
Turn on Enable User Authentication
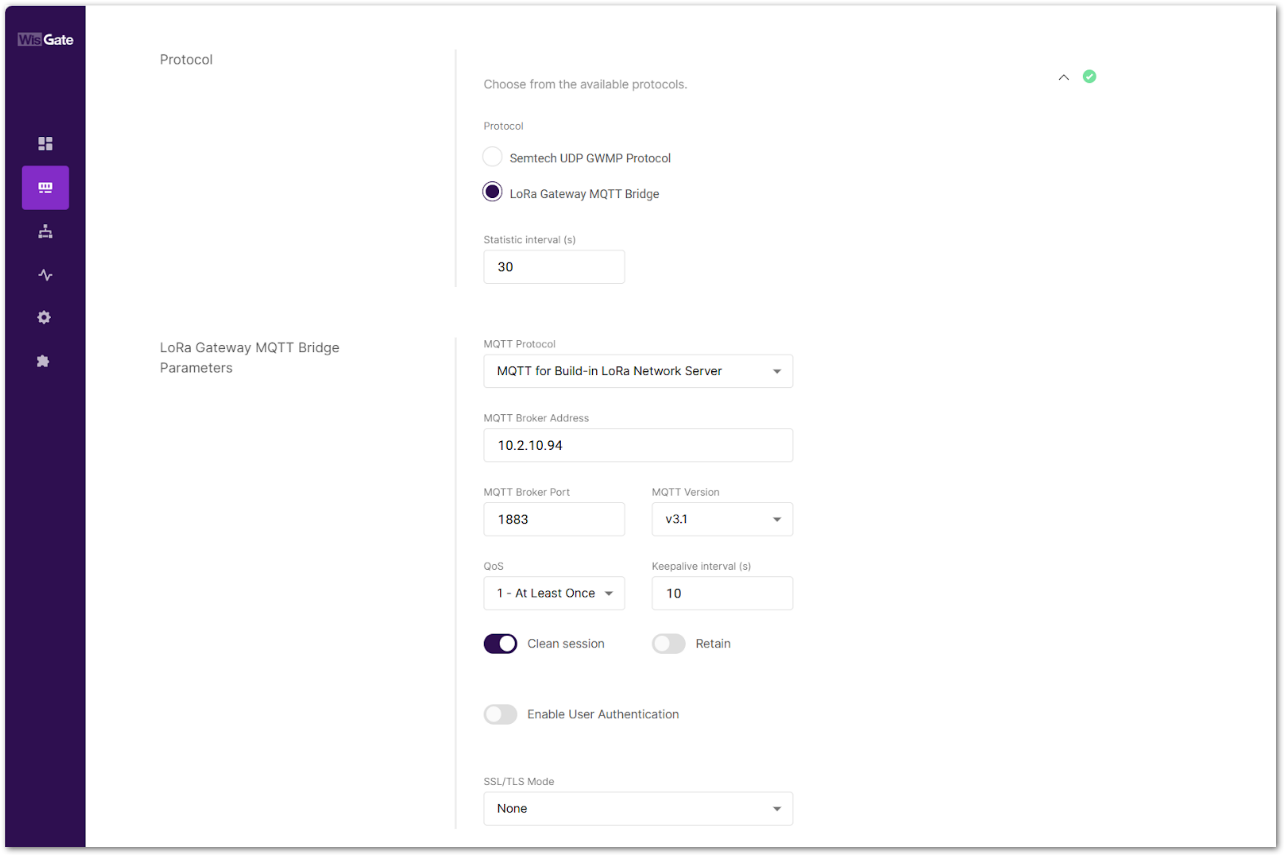[500, 714]
